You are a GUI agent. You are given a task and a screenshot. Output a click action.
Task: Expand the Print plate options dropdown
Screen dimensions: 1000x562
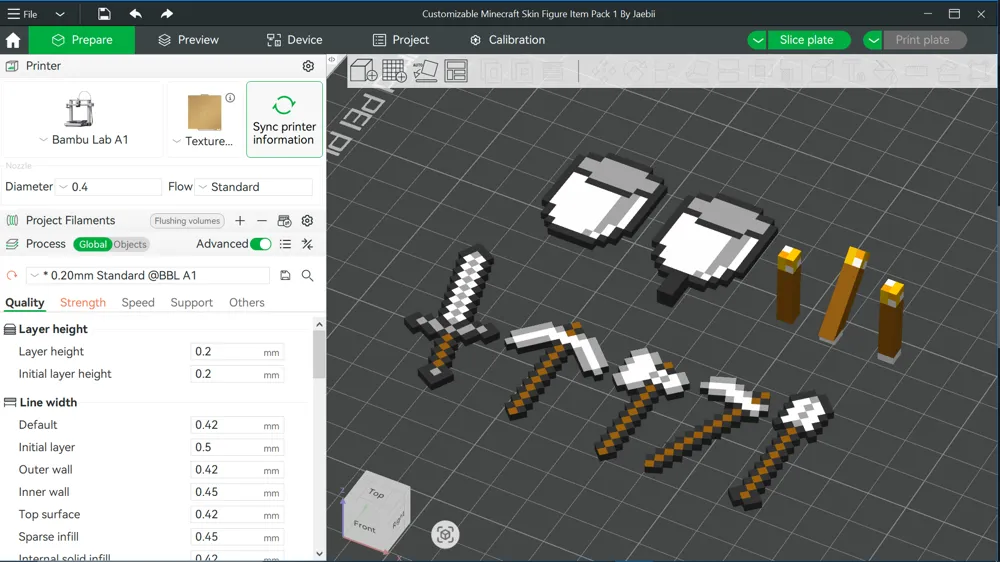(873, 40)
